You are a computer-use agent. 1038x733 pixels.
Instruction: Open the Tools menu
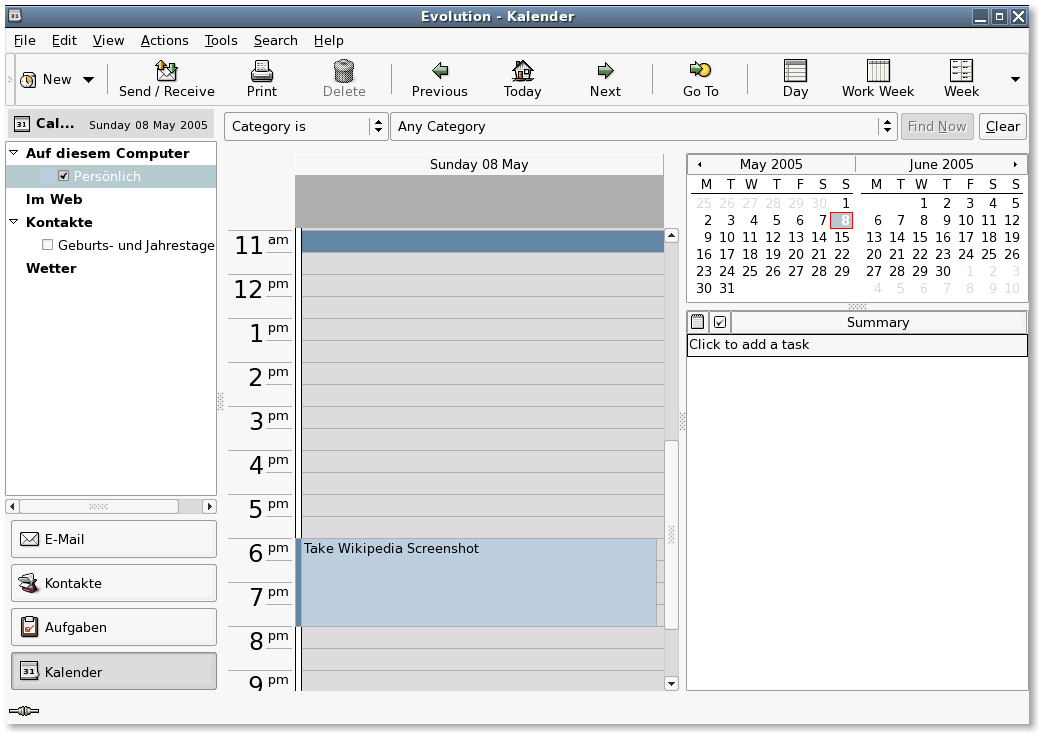point(220,40)
